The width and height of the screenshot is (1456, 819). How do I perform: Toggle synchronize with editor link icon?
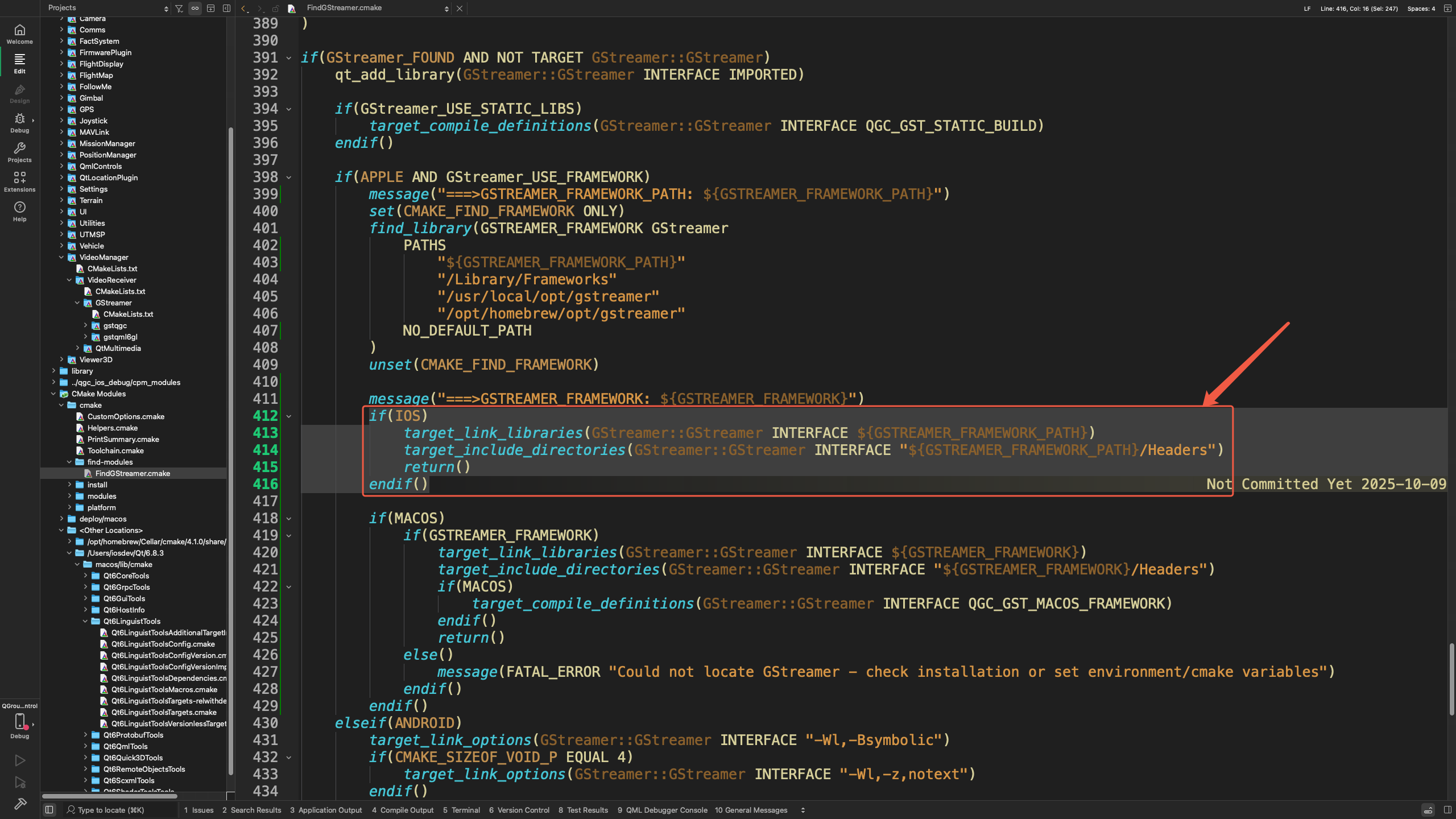tap(195, 9)
